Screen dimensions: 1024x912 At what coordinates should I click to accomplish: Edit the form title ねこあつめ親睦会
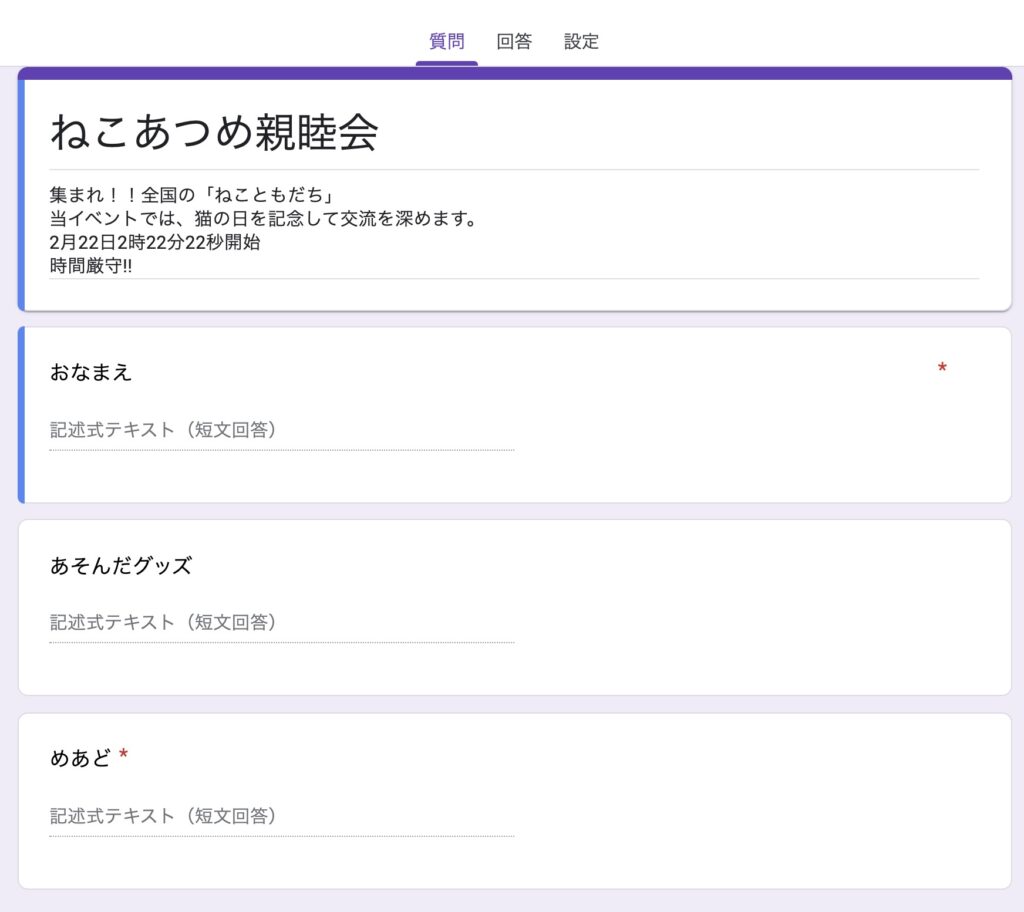[214, 131]
